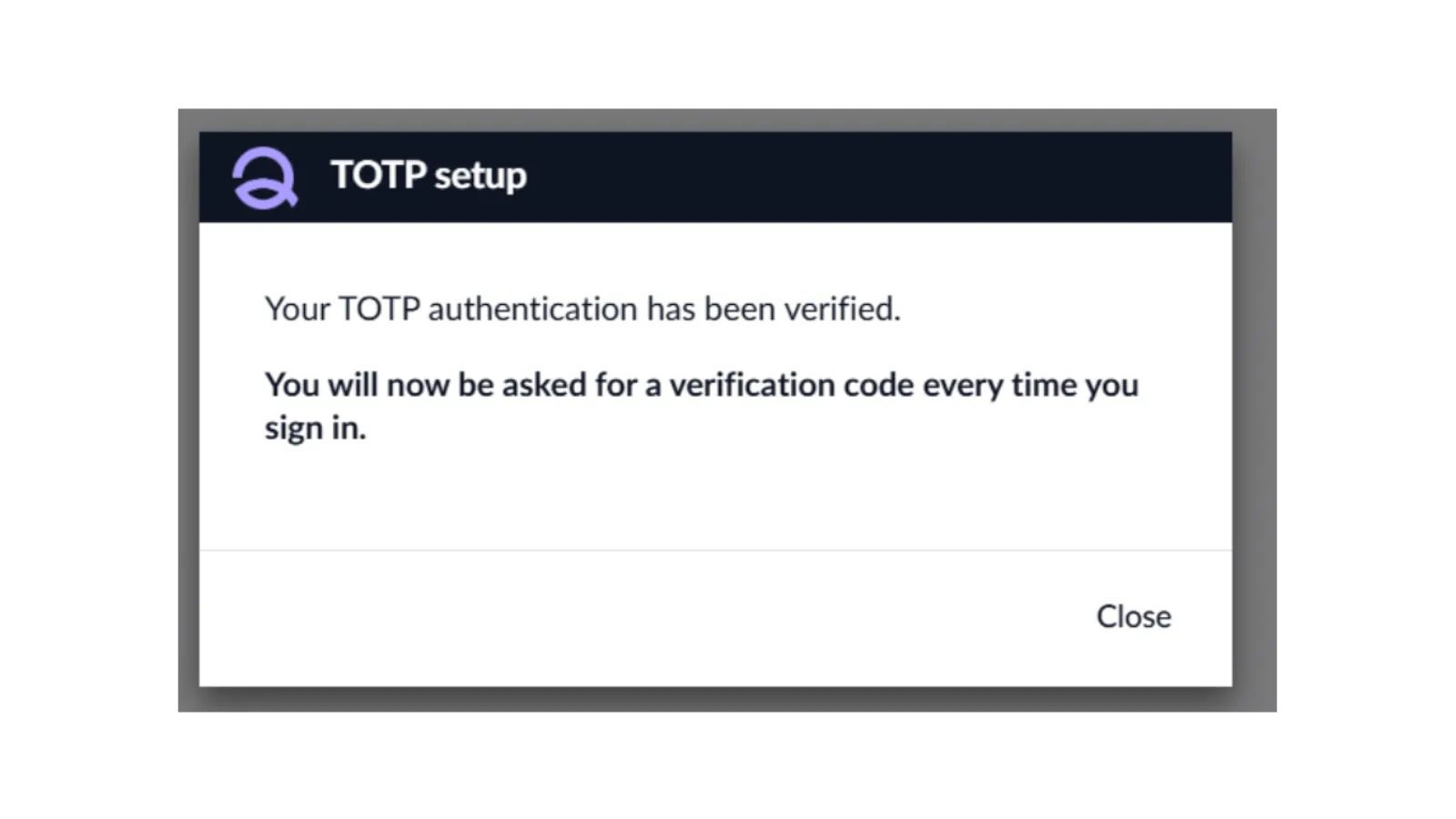Click "every time you" in the bold text

1030,386
